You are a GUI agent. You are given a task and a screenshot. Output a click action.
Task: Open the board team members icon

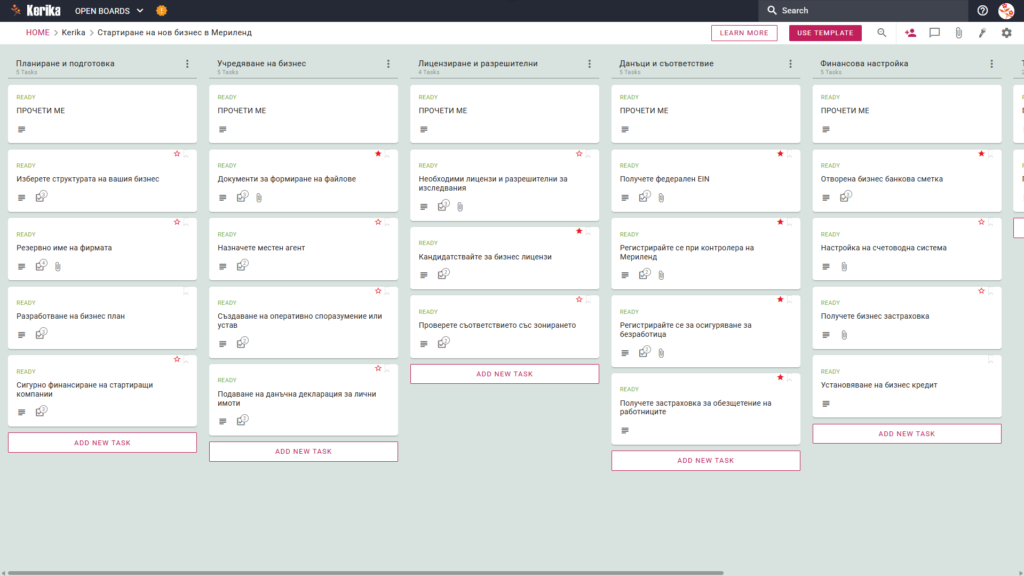pyautogui.click(x=910, y=33)
